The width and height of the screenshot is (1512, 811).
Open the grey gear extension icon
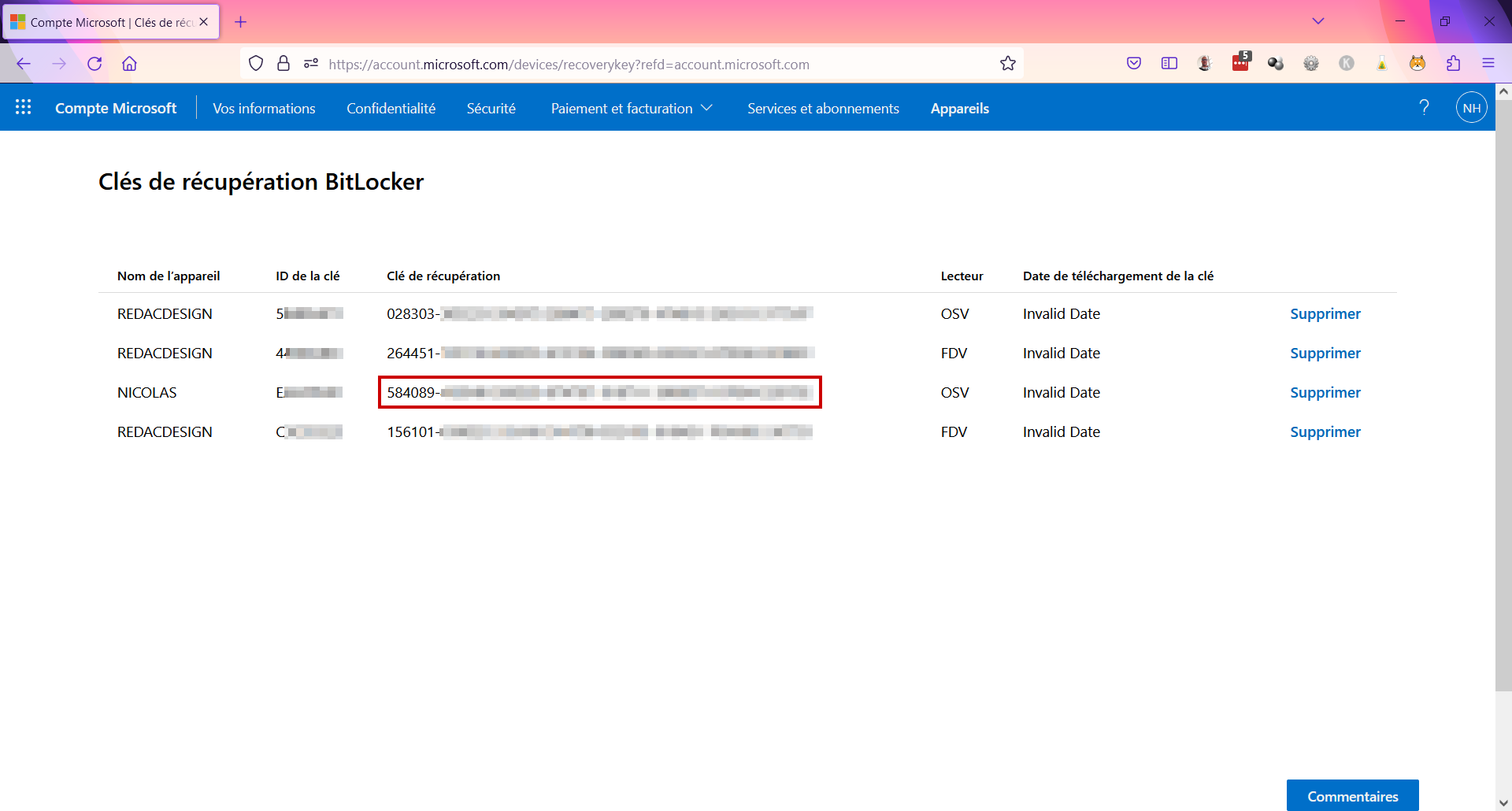click(1311, 64)
